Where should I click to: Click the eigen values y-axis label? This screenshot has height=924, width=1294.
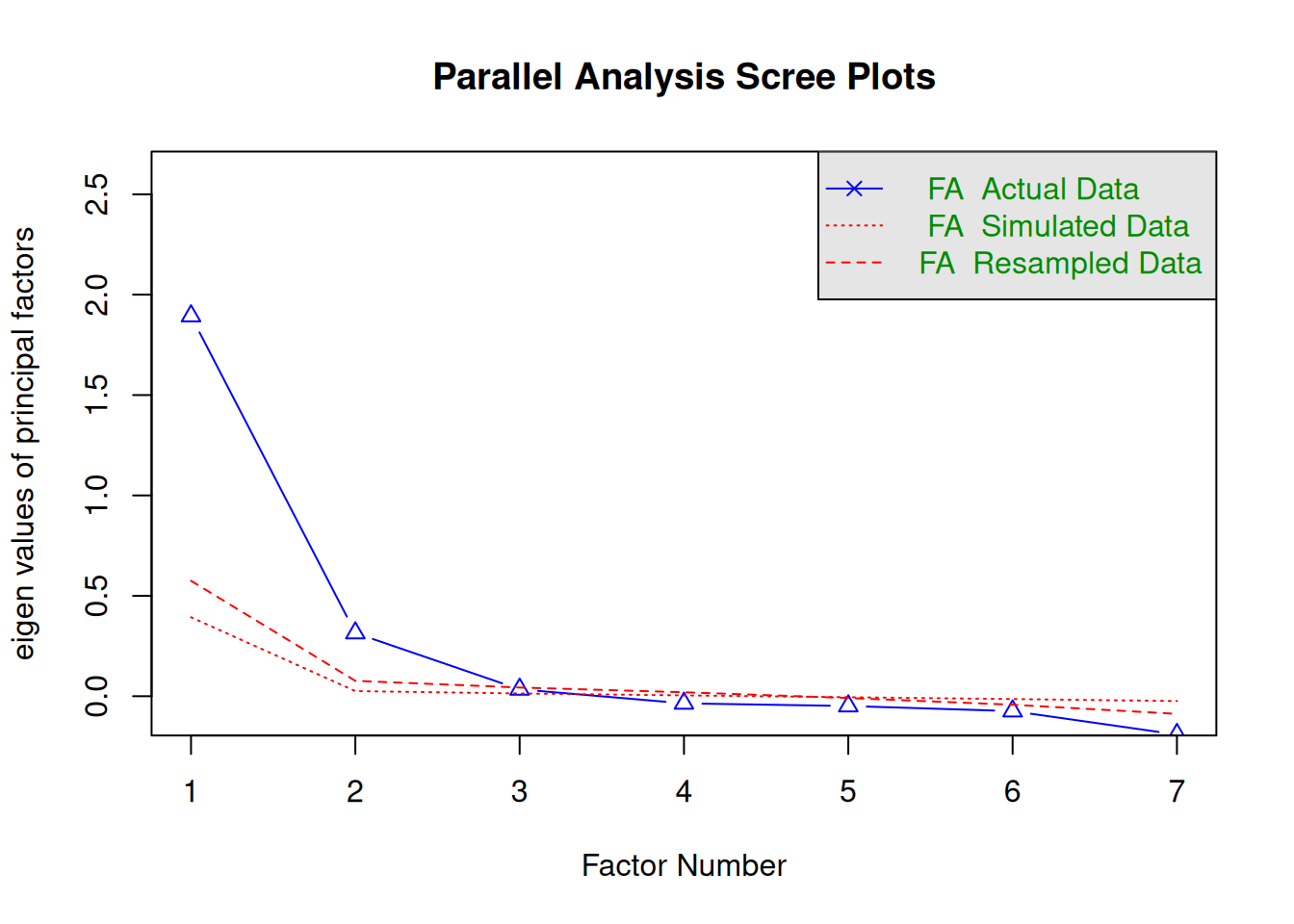click(24, 444)
